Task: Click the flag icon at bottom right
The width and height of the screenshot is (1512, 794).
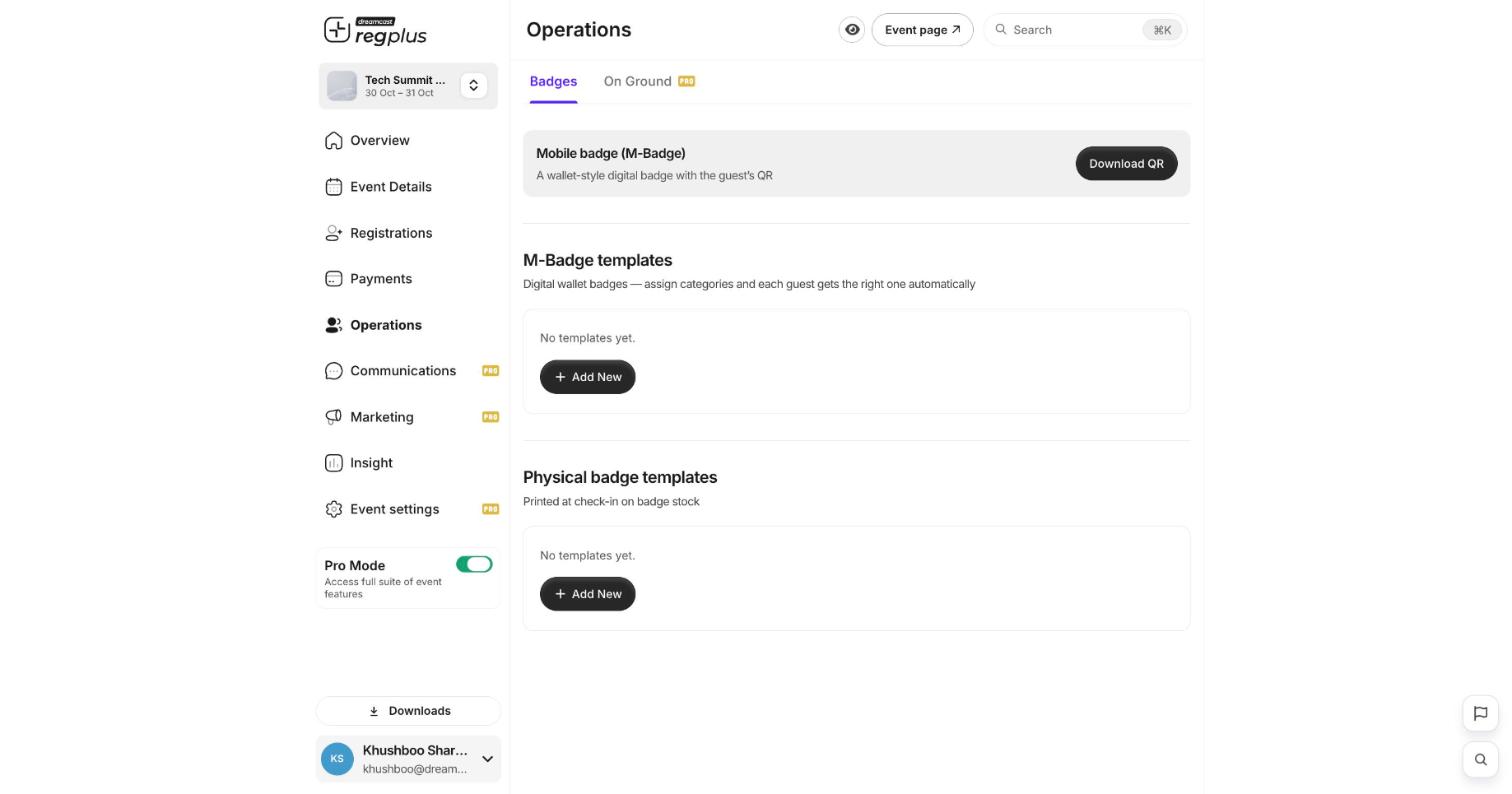Action: pyautogui.click(x=1481, y=713)
